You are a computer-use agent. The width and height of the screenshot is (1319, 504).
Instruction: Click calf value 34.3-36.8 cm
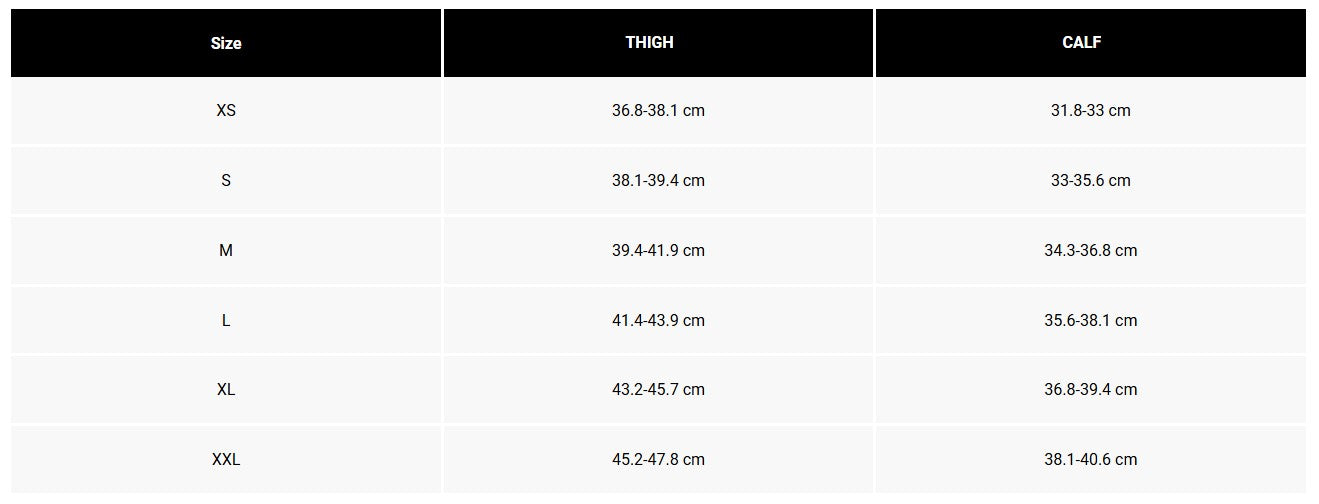(1090, 250)
